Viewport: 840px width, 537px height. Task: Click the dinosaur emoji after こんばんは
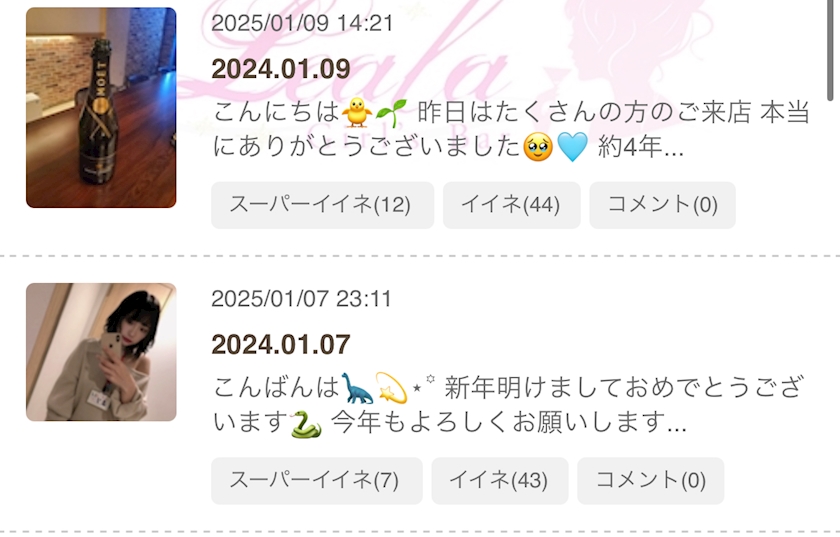click(x=357, y=388)
